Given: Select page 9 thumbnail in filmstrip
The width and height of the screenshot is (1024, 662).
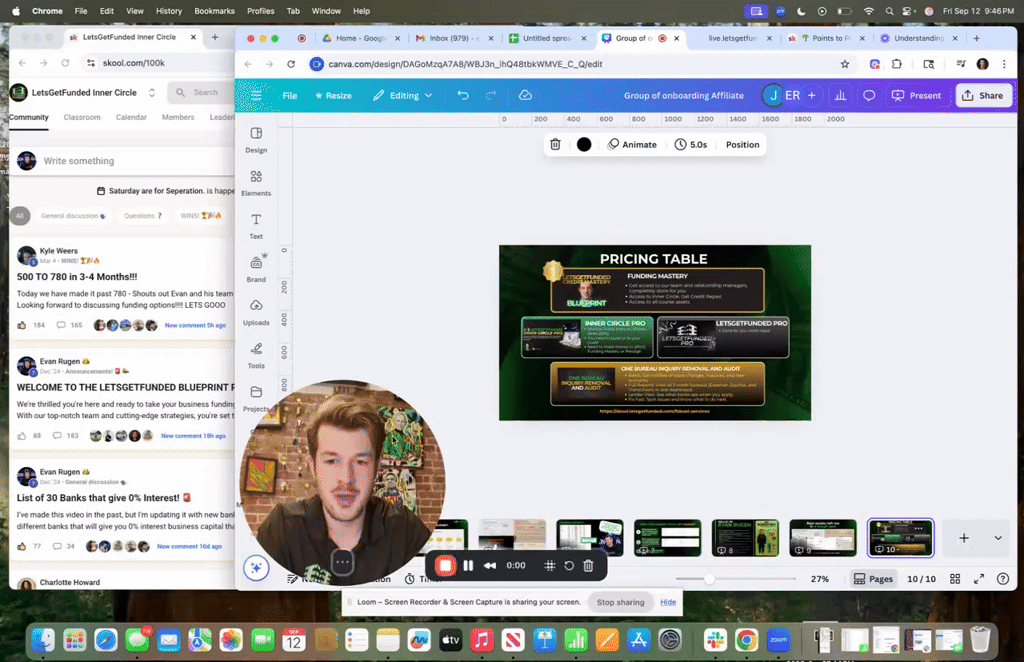Looking at the screenshot, I should click(x=823, y=538).
